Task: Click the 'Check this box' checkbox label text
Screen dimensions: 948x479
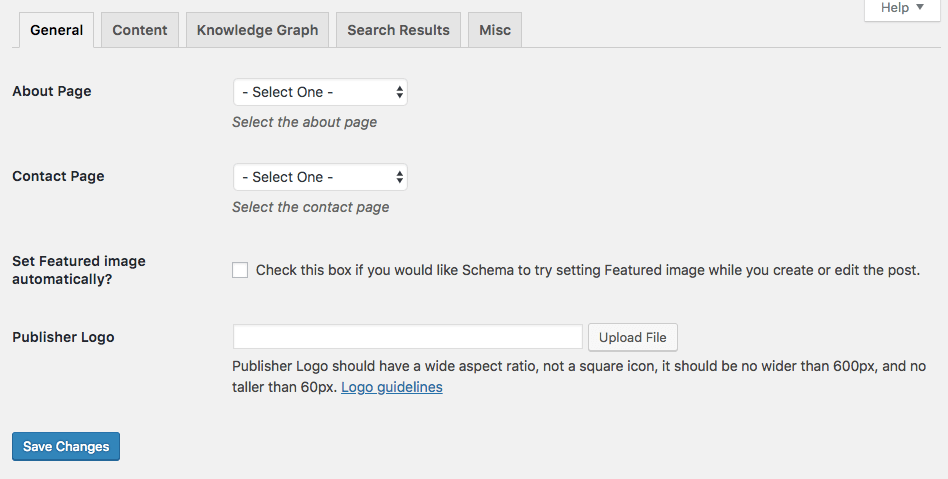Action: tap(587, 270)
